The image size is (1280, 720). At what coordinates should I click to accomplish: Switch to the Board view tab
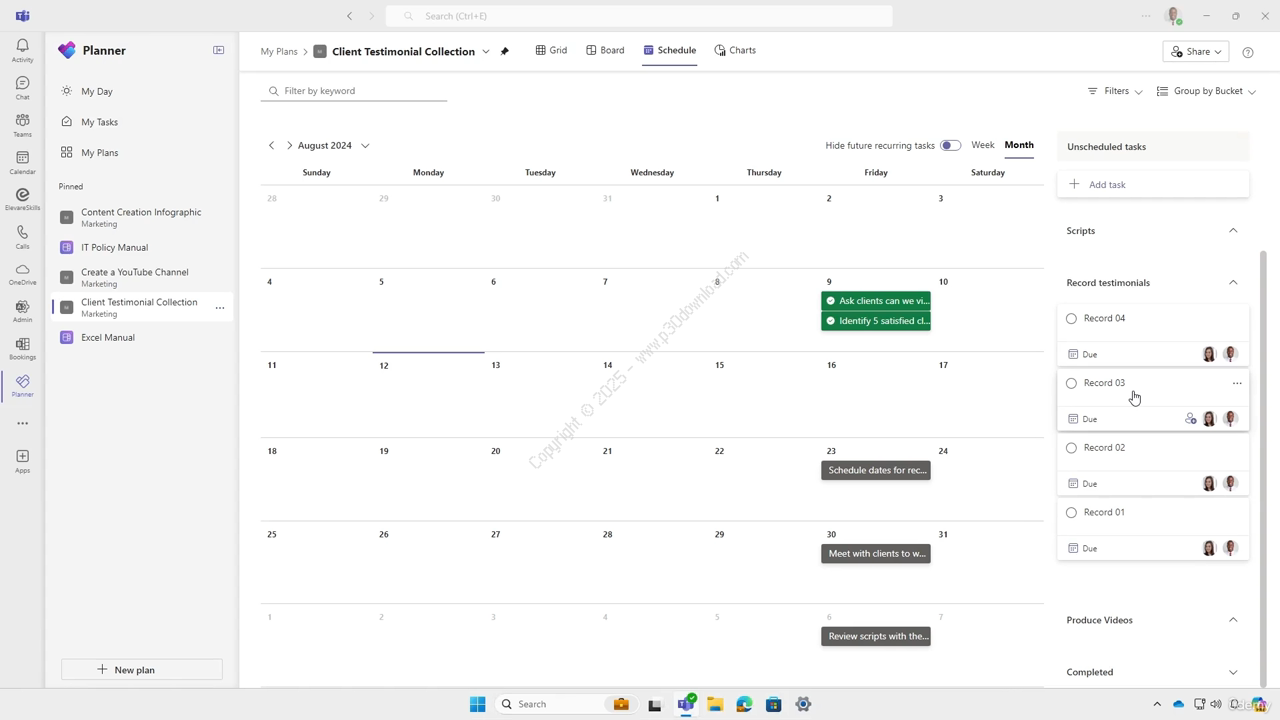605,50
